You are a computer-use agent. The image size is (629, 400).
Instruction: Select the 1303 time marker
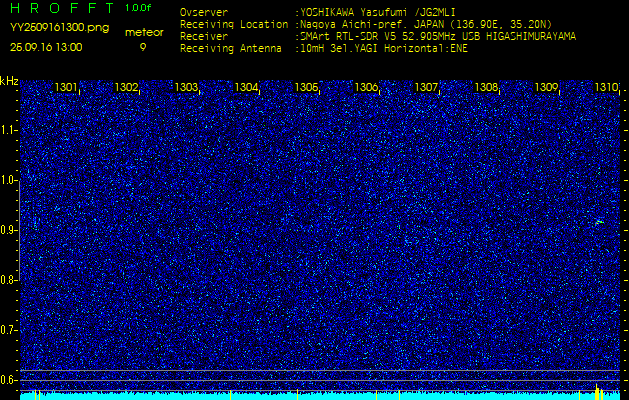[x=187, y=88]
